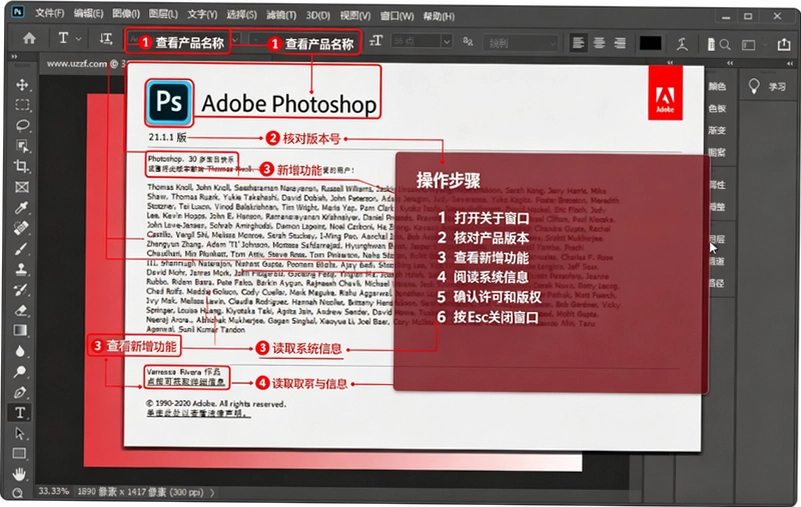
Task: Open the anti-aliasing method dropdown
Action: coord(521,43)
